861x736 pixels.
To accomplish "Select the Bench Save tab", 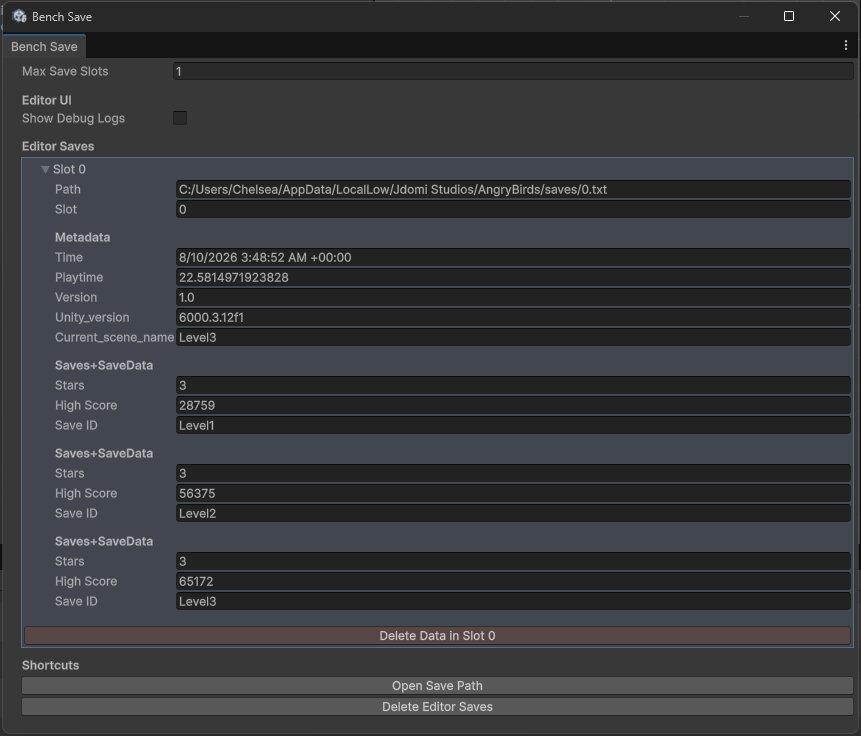I will (44, 47).
